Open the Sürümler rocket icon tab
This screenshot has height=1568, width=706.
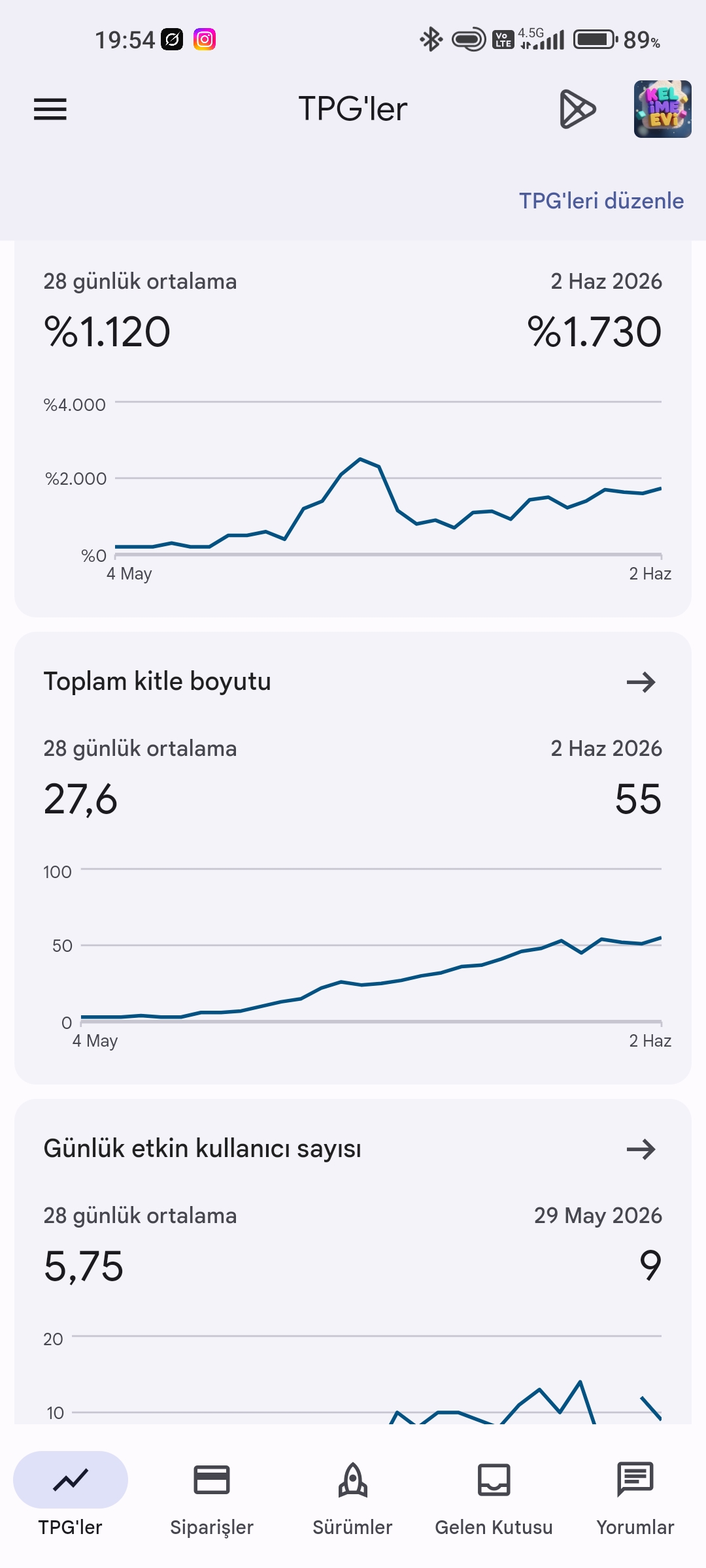pyautogui.click(x=352, y=1480)
